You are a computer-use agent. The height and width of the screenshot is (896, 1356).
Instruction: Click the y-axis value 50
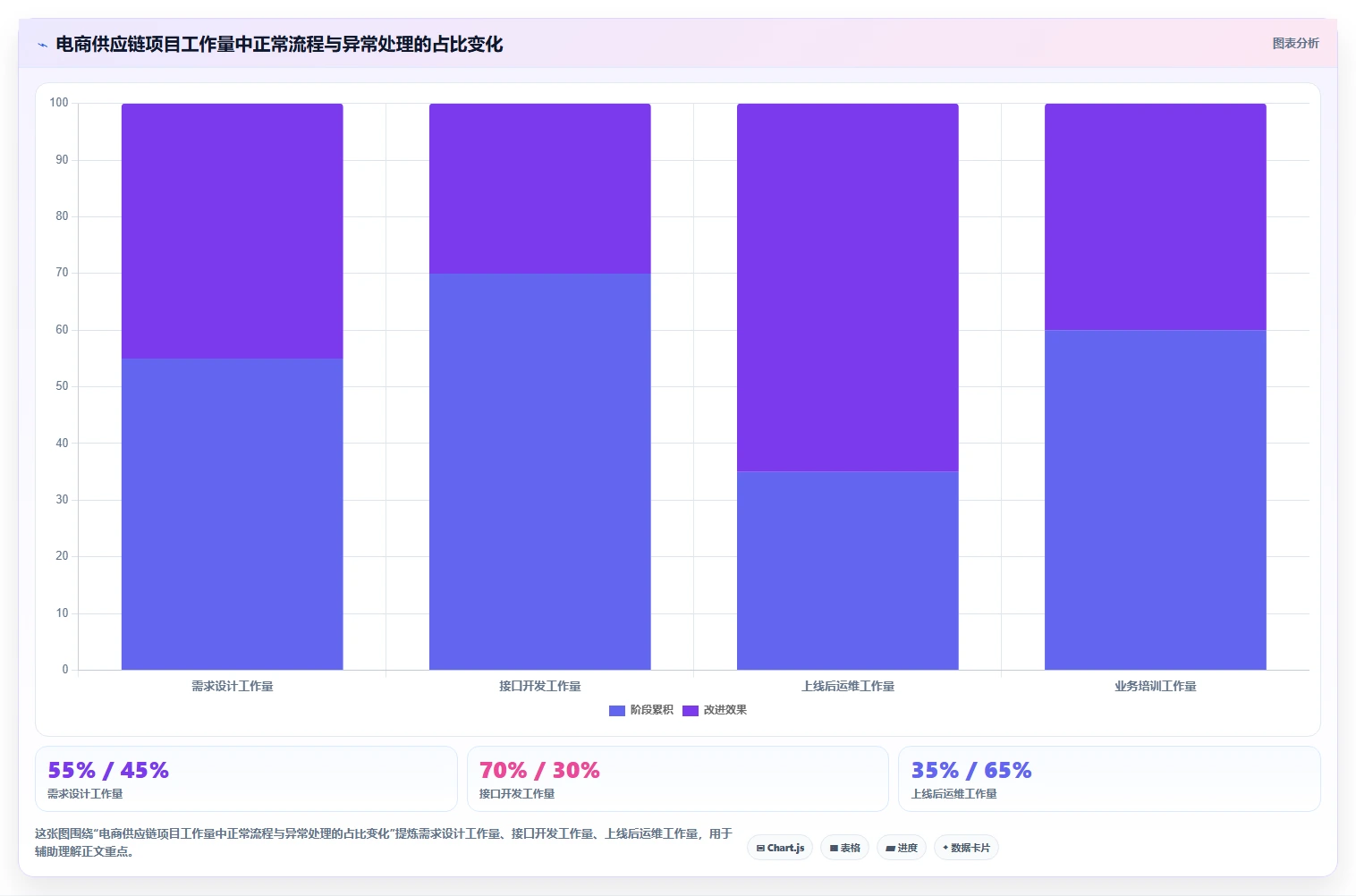point(62,386)
